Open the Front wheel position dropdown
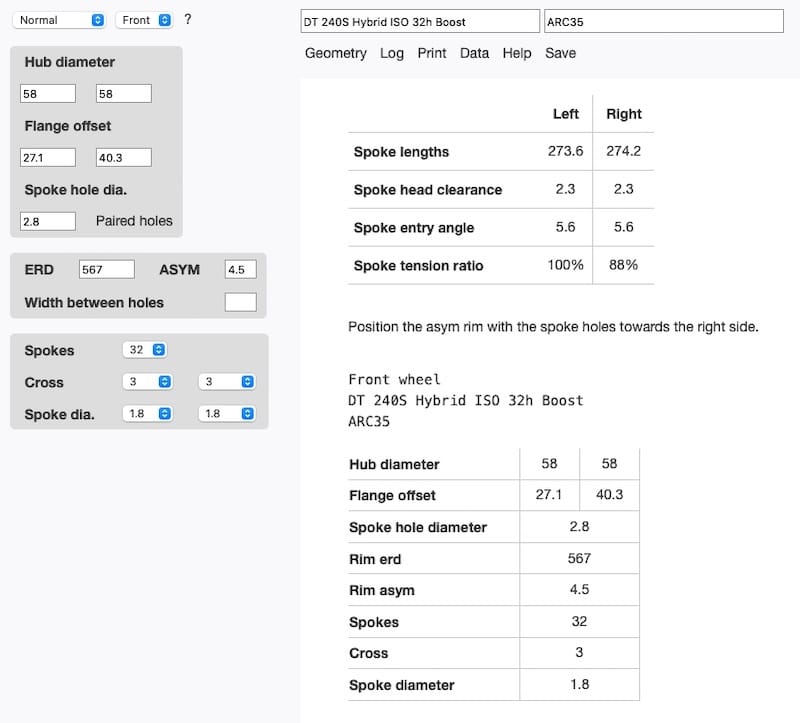Screen dimensions: 800x723 tap(144, 20)
